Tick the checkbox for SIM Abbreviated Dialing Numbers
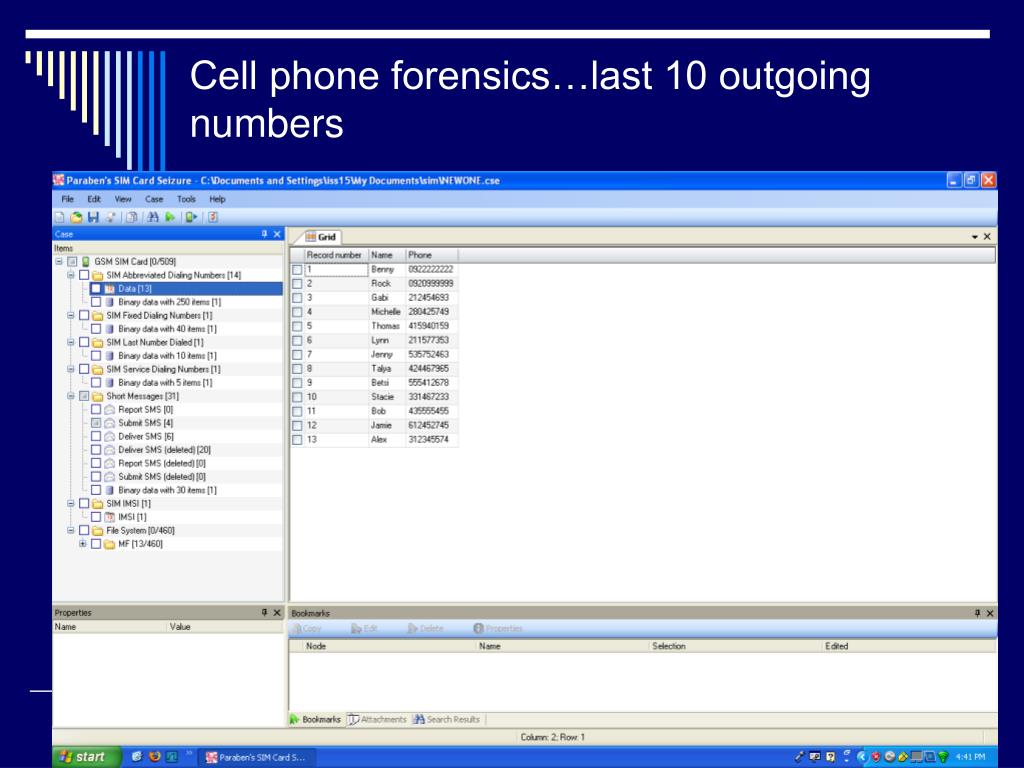The width and height of the screenshot is (1024, 768). pos(84,275)
